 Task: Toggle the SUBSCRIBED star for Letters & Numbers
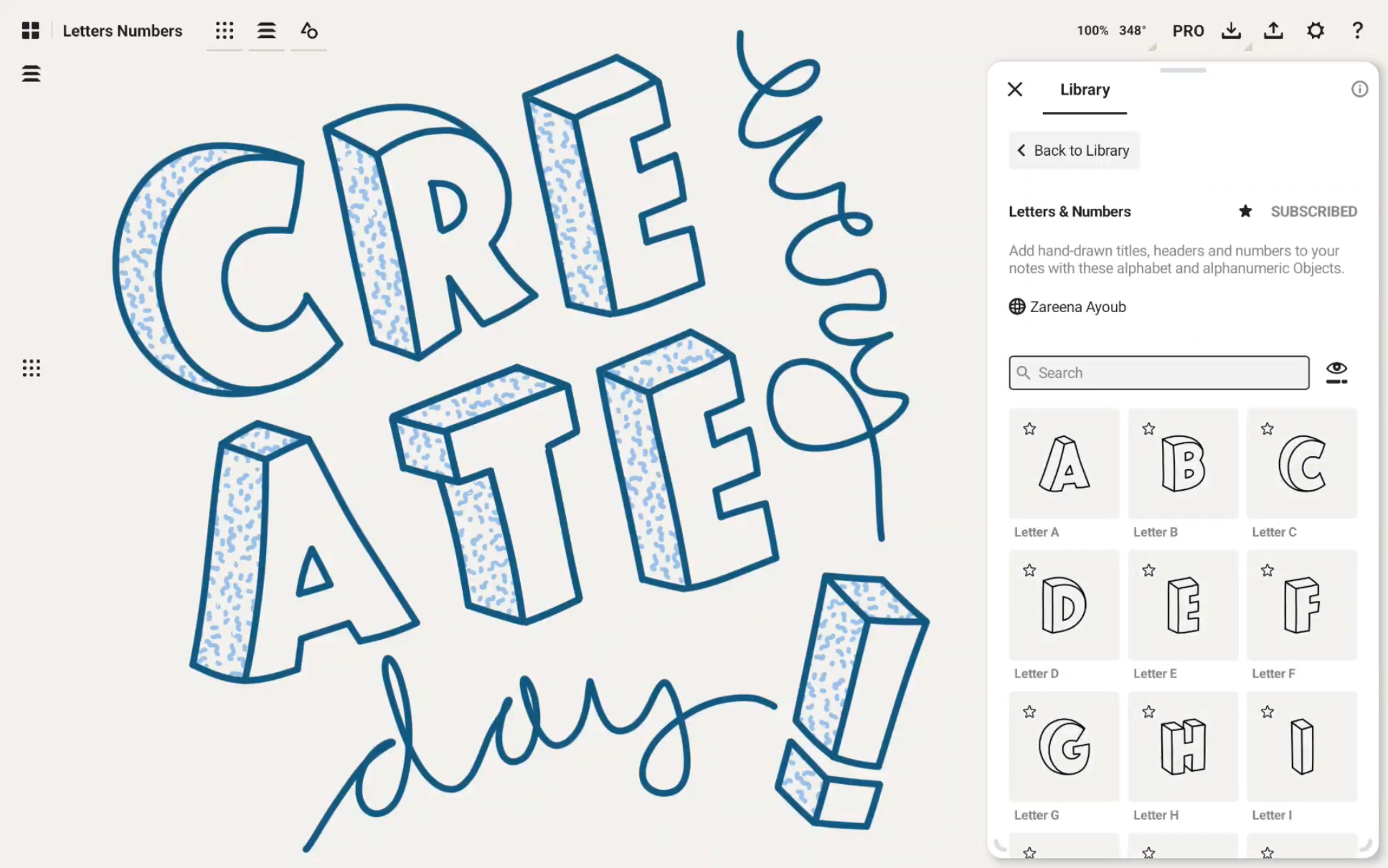coord(1245,211)
